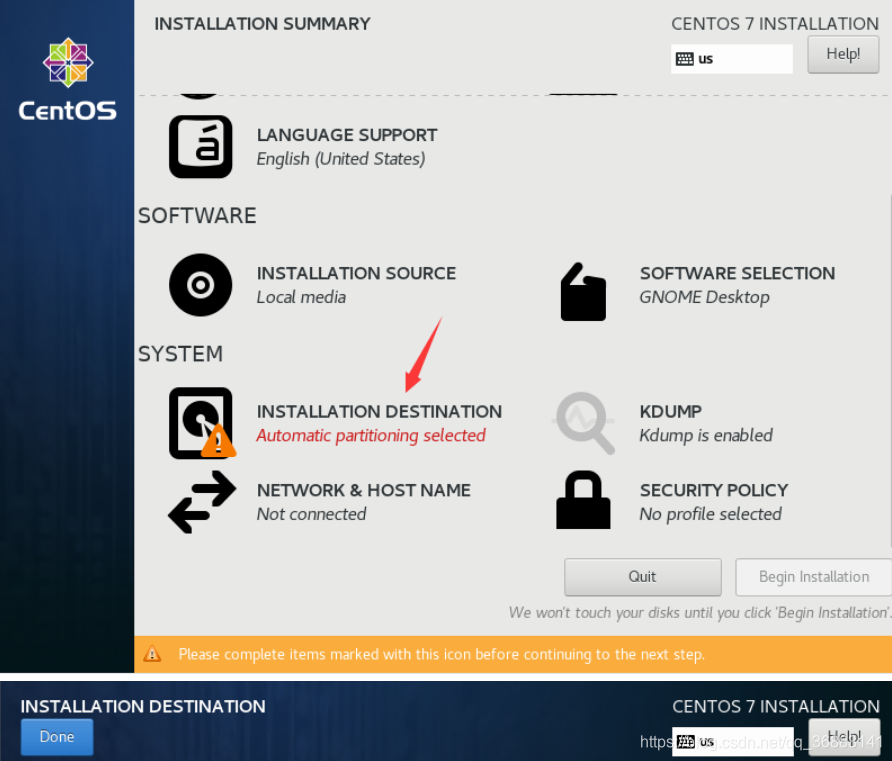Click the vertical scrollbar of the summary
Viewport: 892px width, 761px height.
pos(890,371)
